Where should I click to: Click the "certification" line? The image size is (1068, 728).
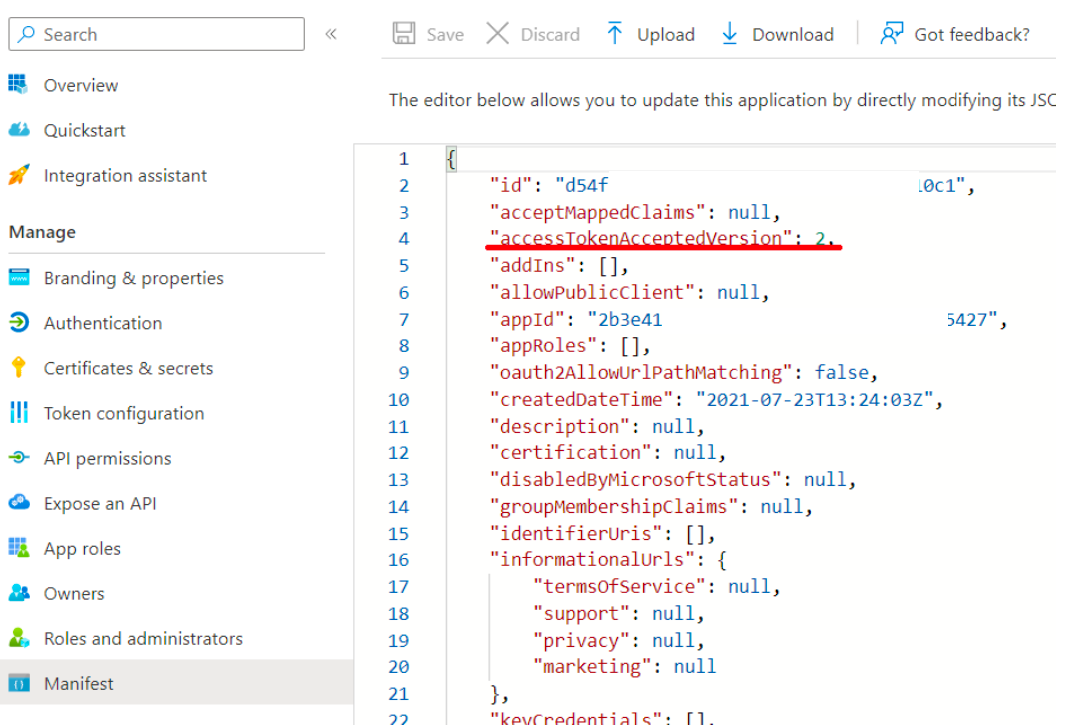coord(608,452)
